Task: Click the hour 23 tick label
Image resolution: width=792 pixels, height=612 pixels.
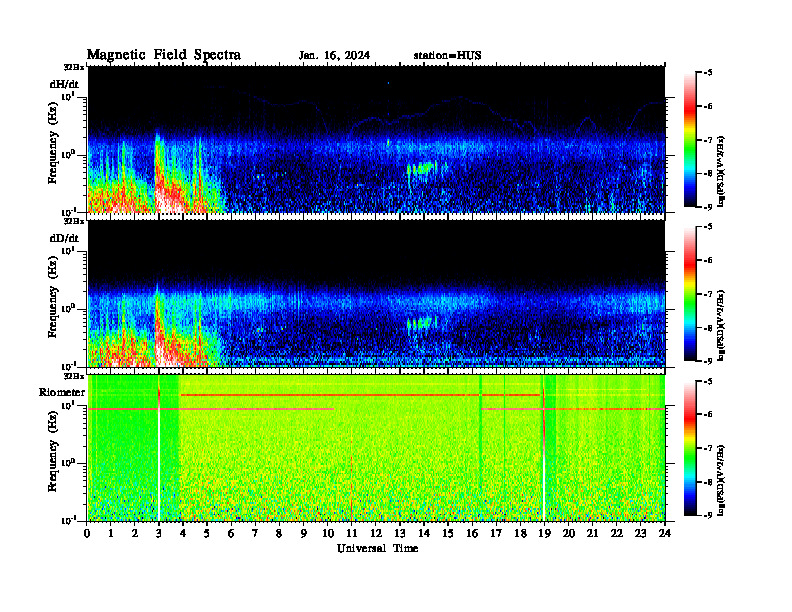Action: tap(640, 533)
